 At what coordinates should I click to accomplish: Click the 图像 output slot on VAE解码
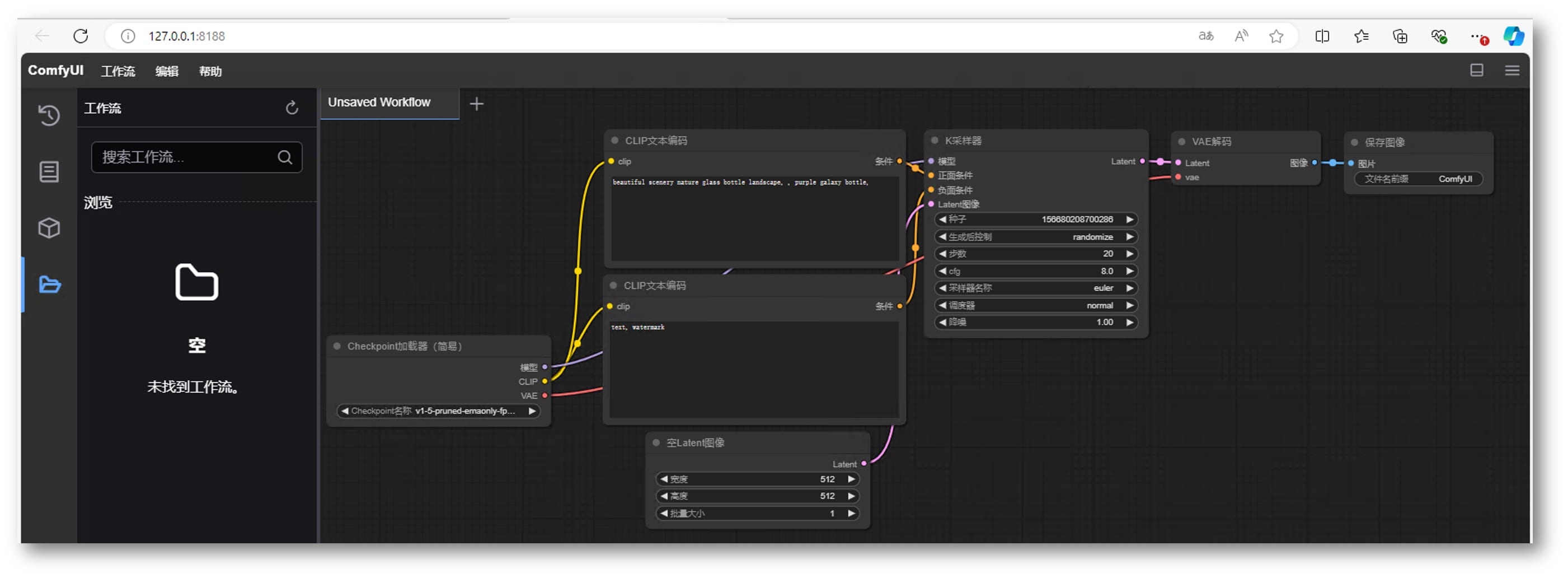click(1314, 162)
